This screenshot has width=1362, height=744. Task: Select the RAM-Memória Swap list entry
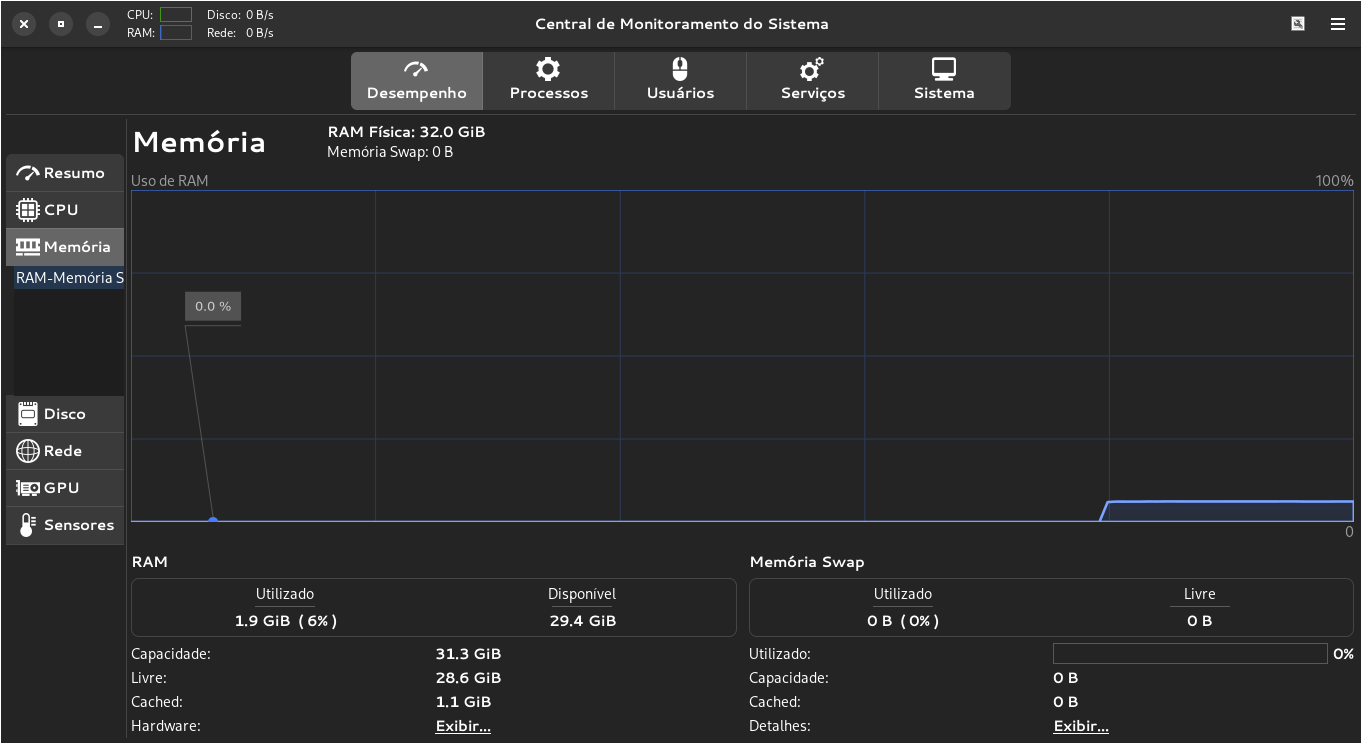(69, 278)
